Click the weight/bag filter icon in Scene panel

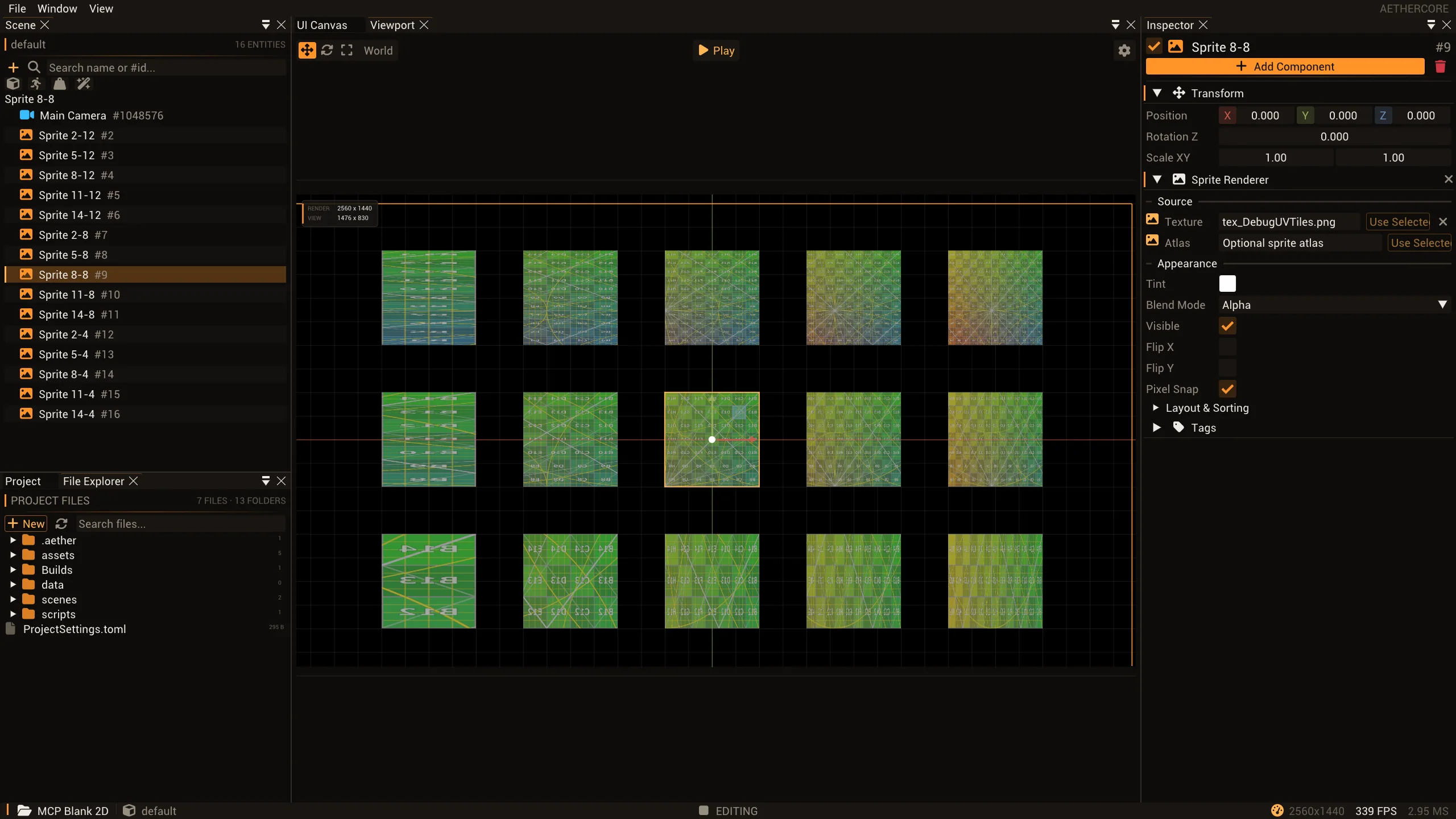coord(60,84)
